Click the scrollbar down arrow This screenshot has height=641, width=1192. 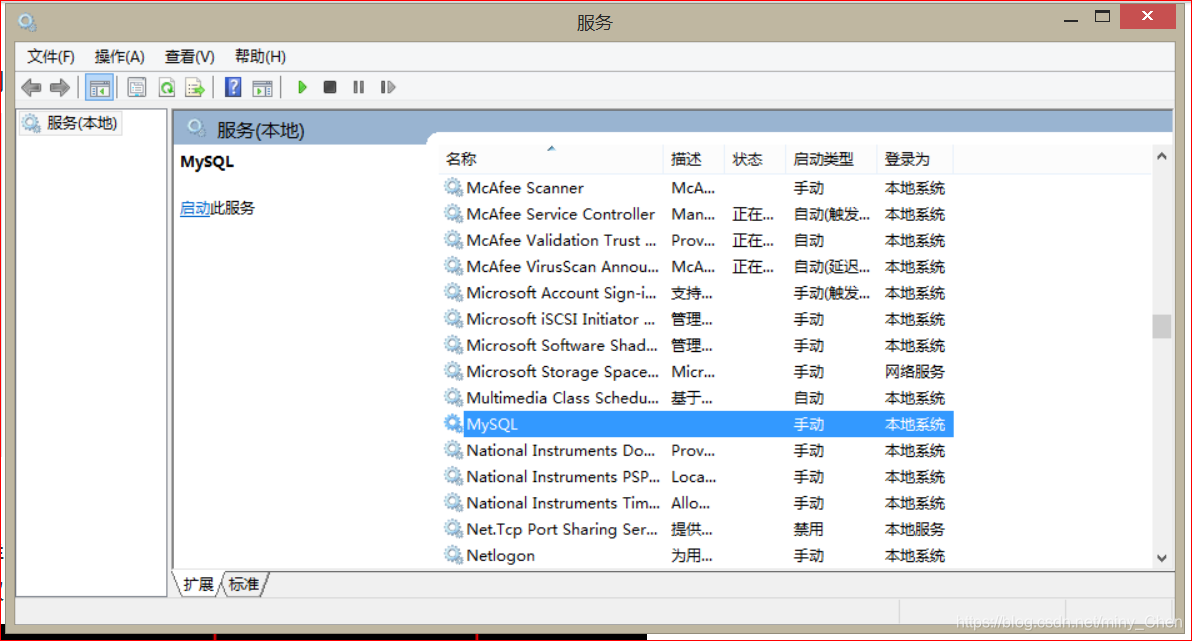pos(1162,558)
